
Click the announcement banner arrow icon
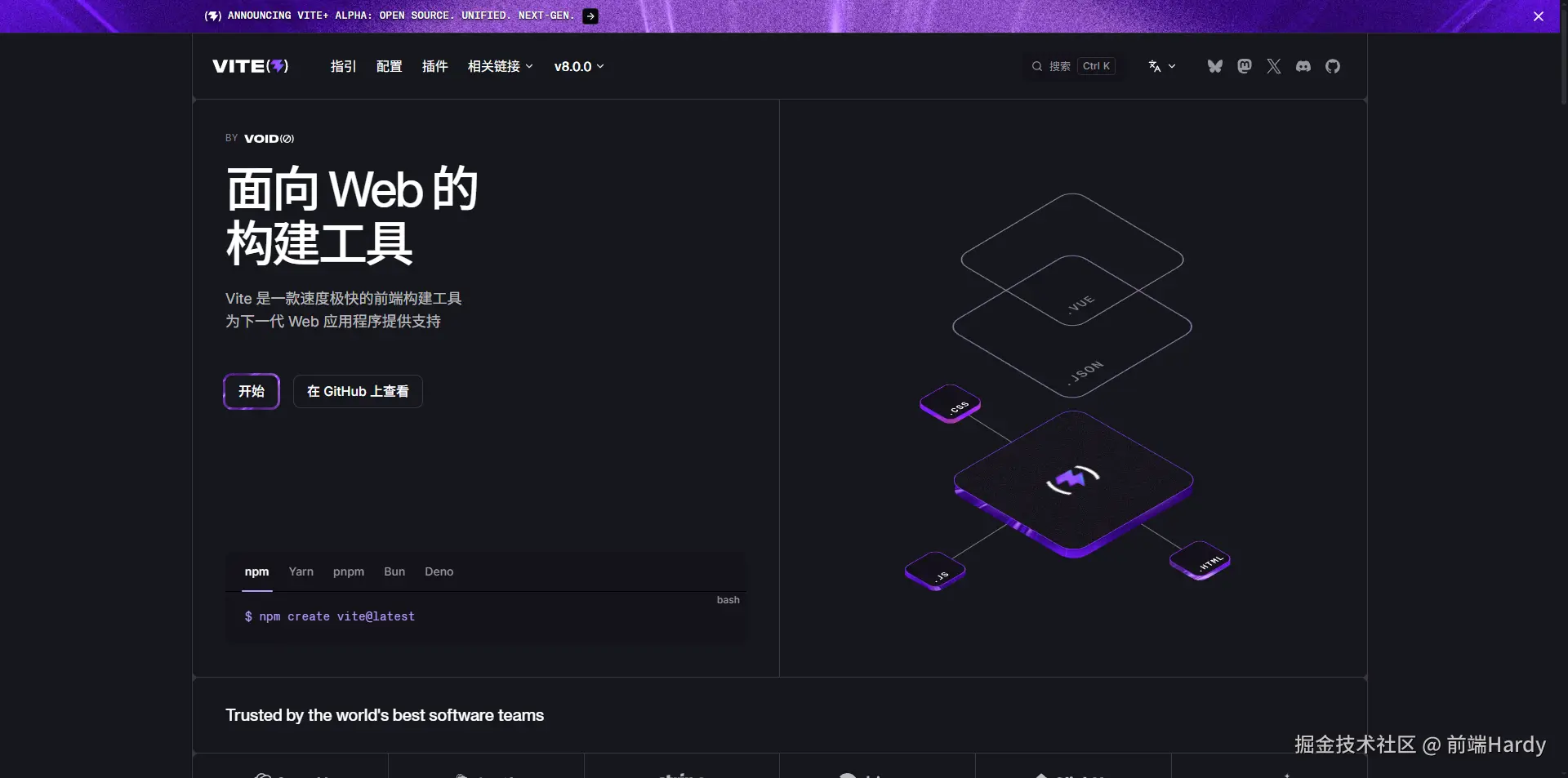coord(590,16)
